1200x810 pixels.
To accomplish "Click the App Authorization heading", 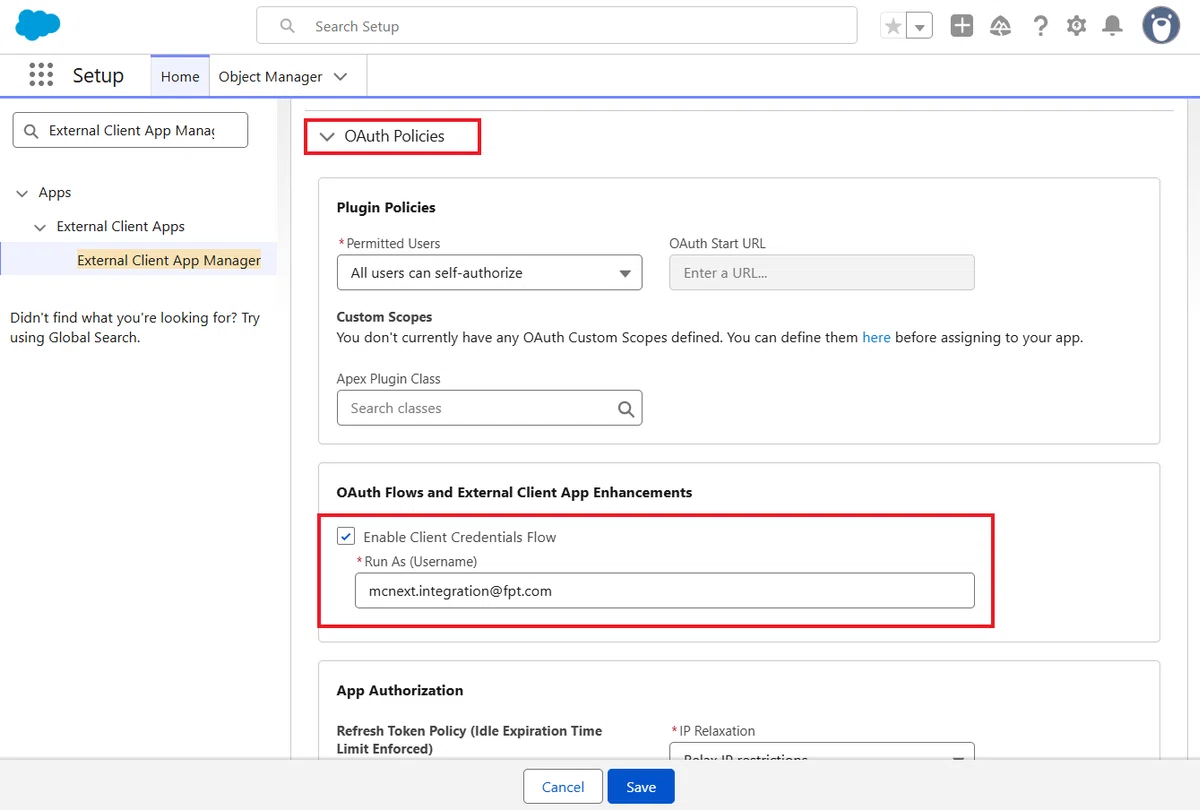I will 400,691.
